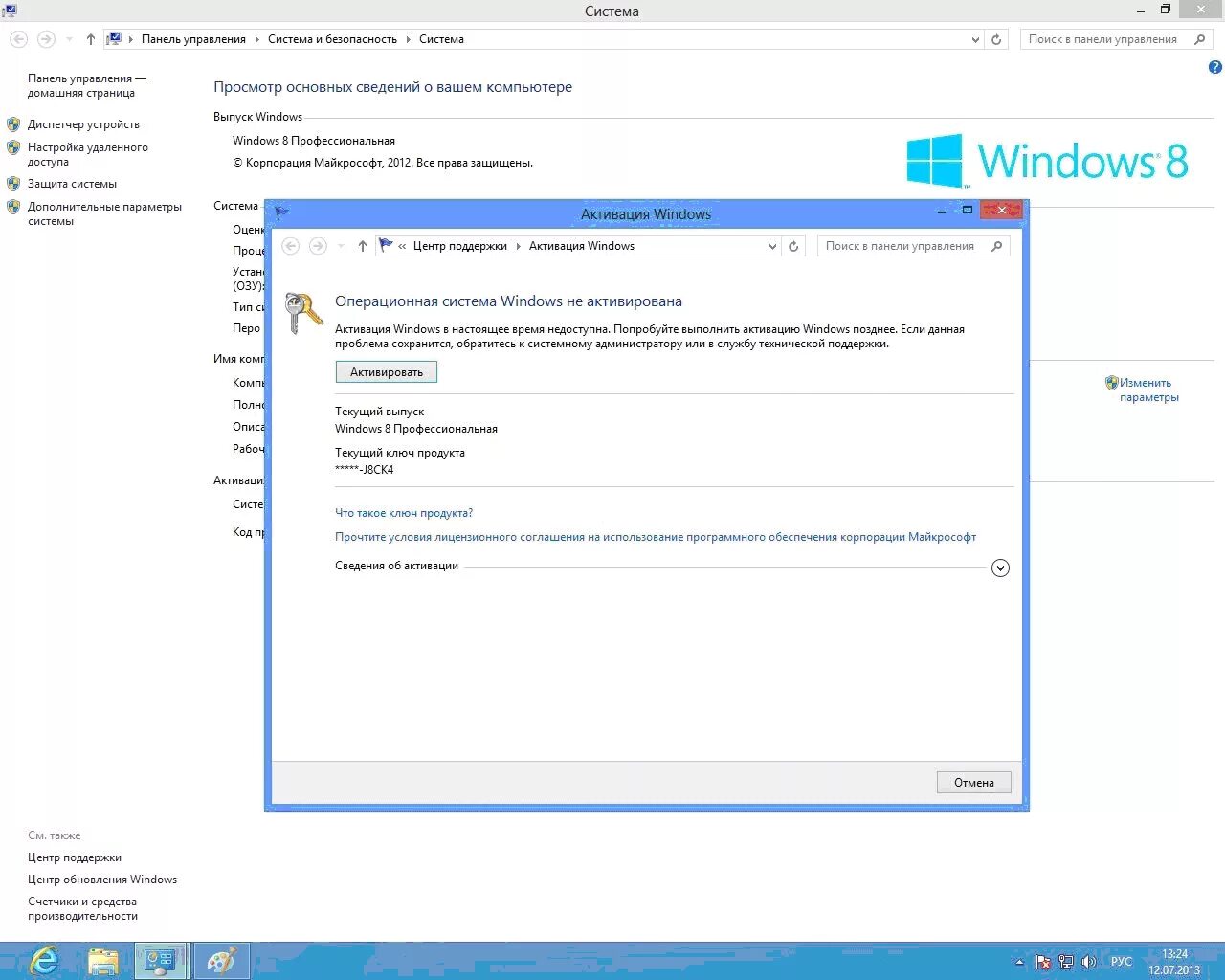Open the address bar history dropdown
Viewport: 1225px width, 980px height.
pyautogui.click(x=772, y=246)
